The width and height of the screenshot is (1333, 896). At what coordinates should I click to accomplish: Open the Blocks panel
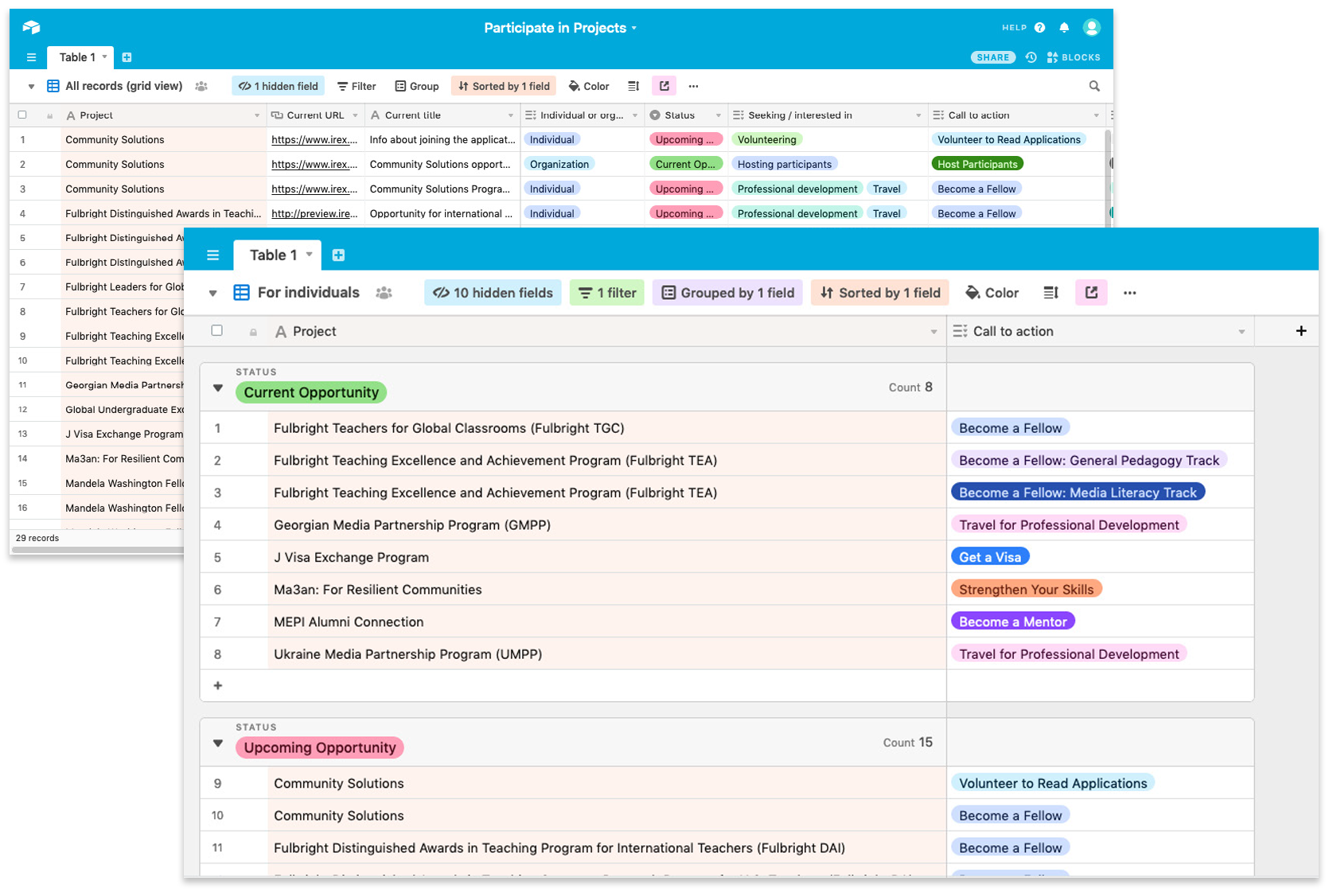(1074, 57)
